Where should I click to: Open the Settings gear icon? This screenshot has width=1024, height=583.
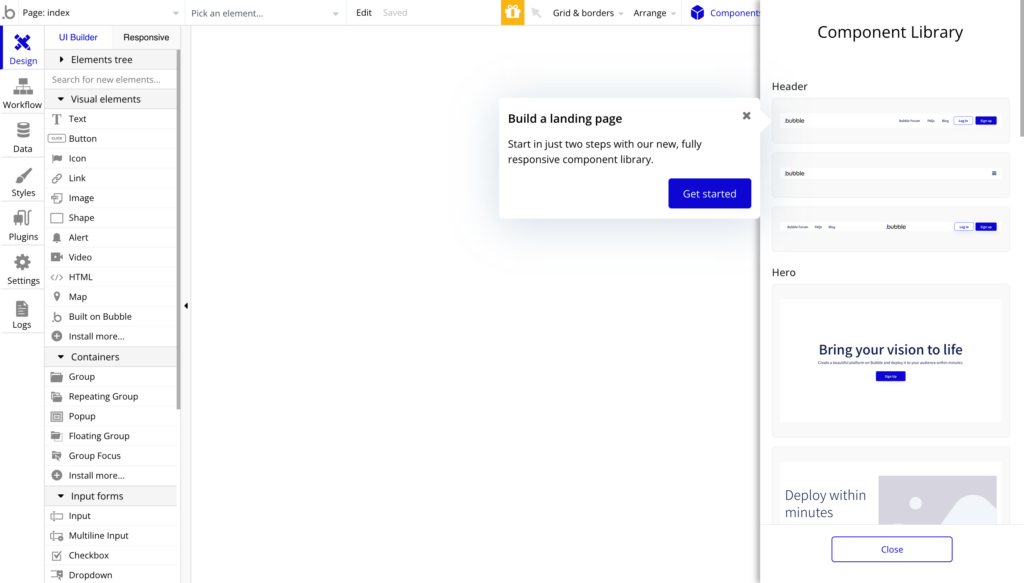(23, 262)
